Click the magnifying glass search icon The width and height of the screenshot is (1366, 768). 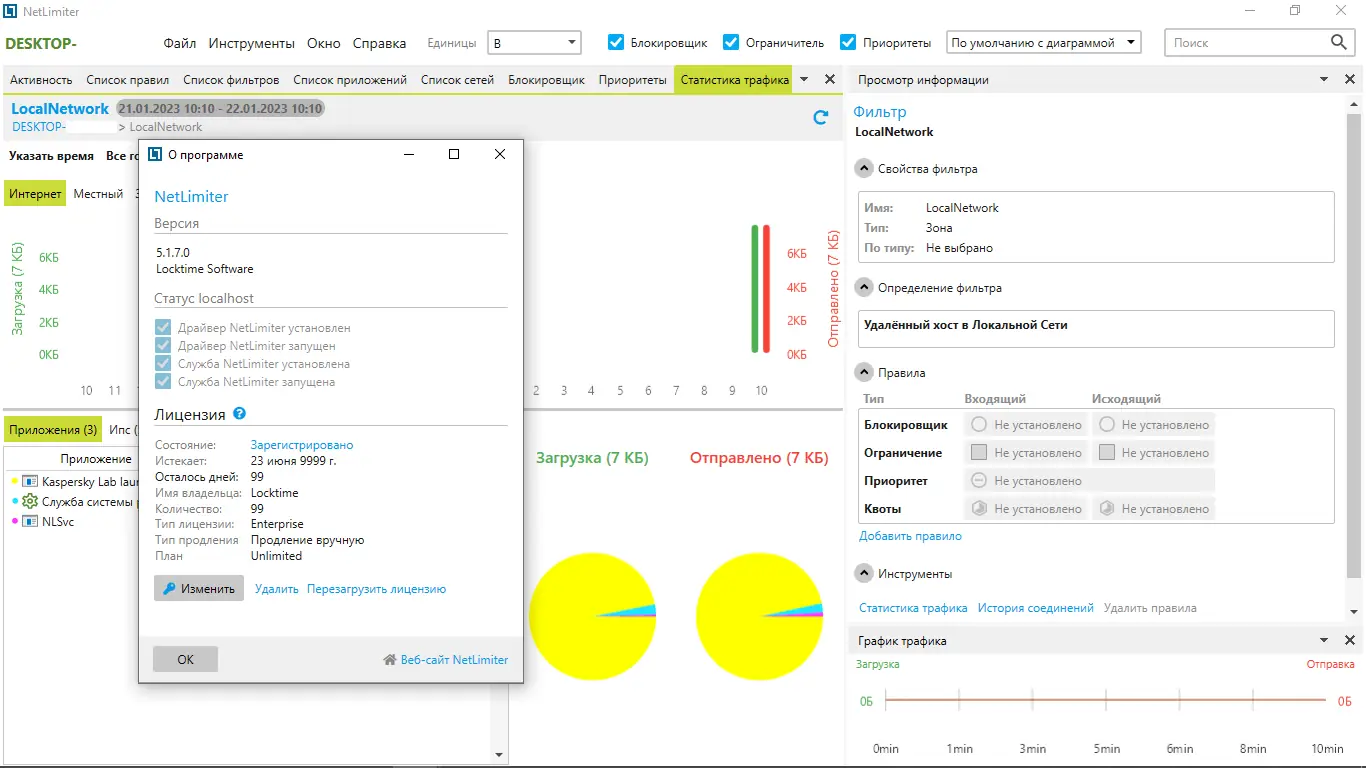click(x=1339, y=42)
